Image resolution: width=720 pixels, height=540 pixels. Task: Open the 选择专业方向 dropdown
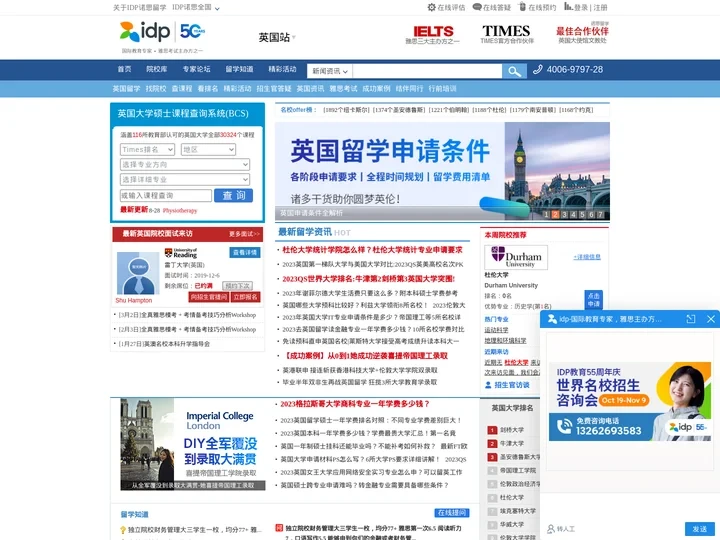185,164
